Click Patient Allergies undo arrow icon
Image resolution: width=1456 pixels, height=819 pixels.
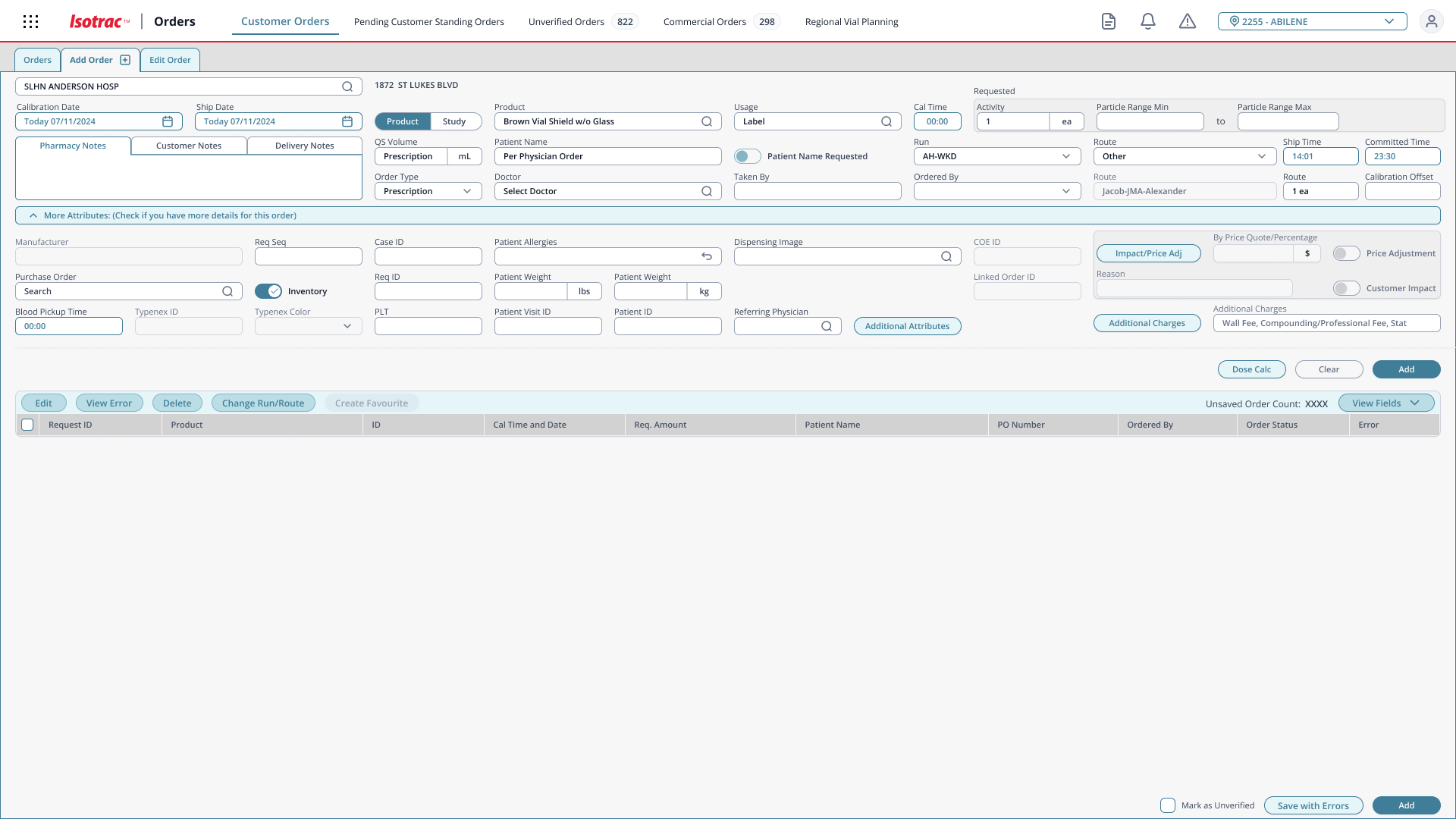(707, 256)
